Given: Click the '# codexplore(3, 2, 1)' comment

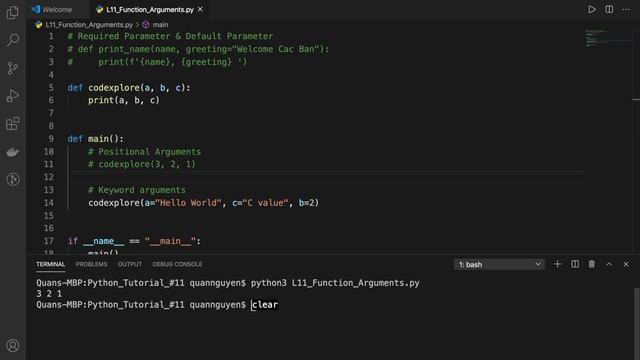Looking at the screenshot, I should [142, 164].
